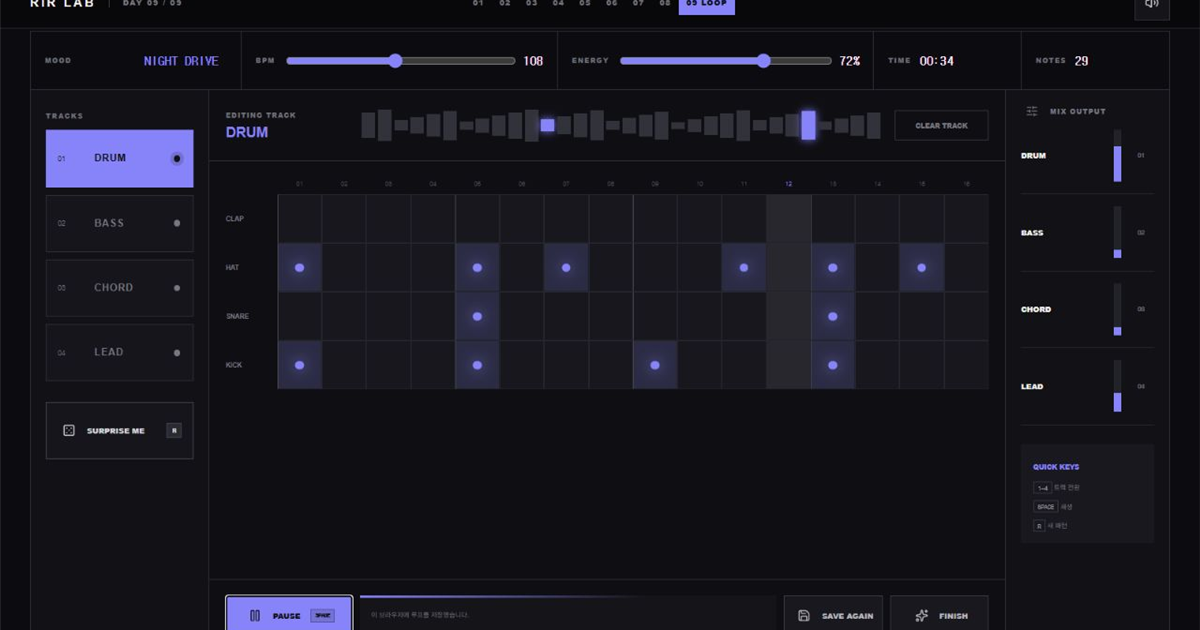Click the pause bars icon
The image size is (1200, 630).
point(255,615)
